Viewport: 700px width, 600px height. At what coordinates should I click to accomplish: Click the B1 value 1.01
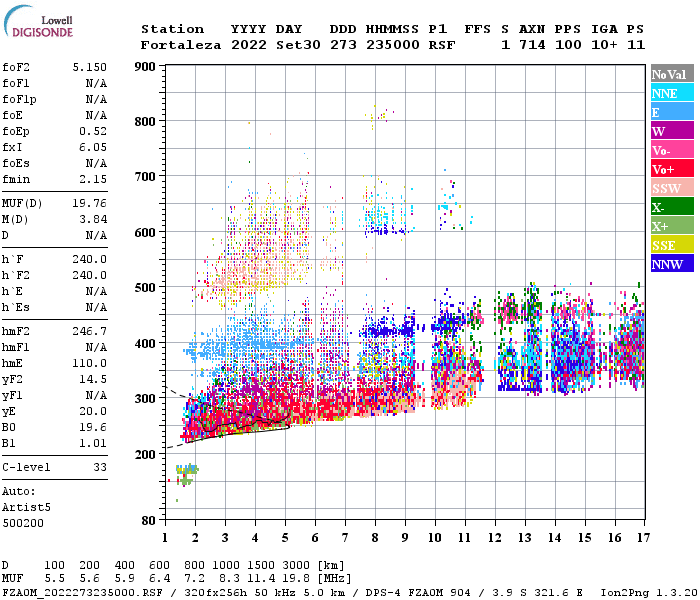point(93,443)
